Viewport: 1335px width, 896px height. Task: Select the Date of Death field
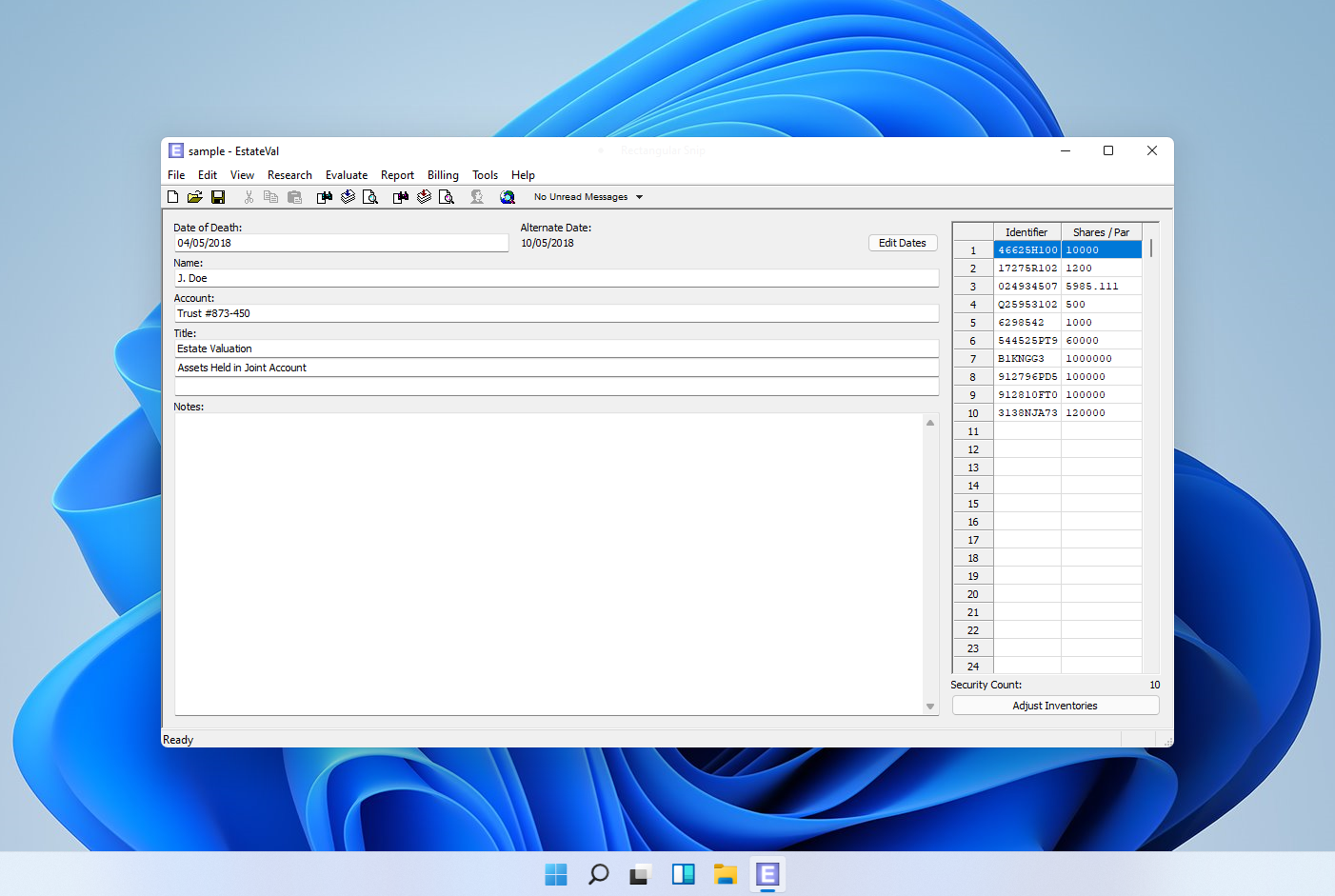[341, 243]
